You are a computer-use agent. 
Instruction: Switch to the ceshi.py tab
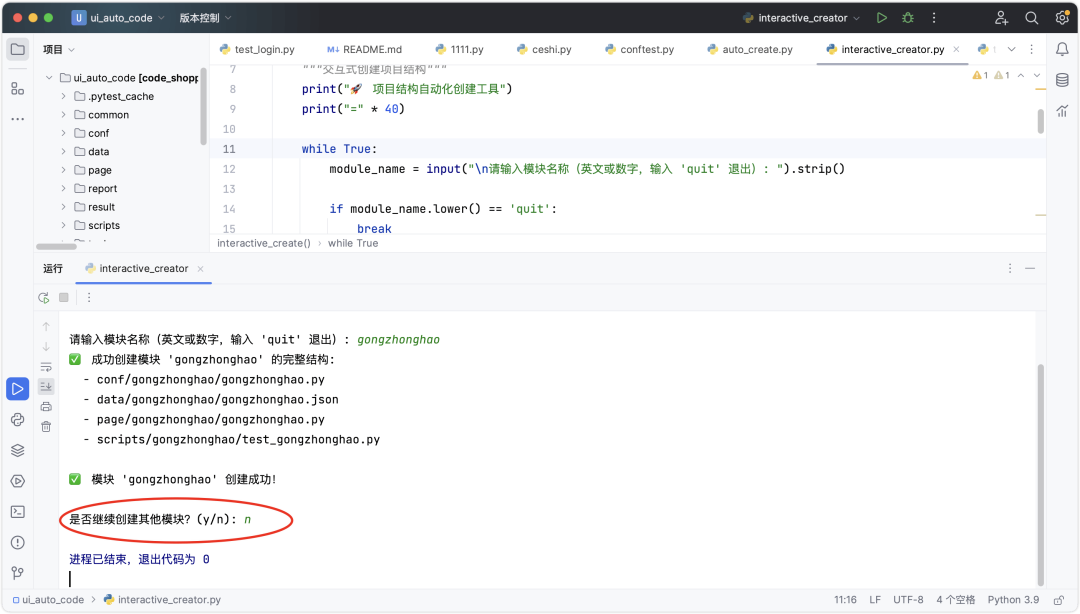tap(544, 50)
